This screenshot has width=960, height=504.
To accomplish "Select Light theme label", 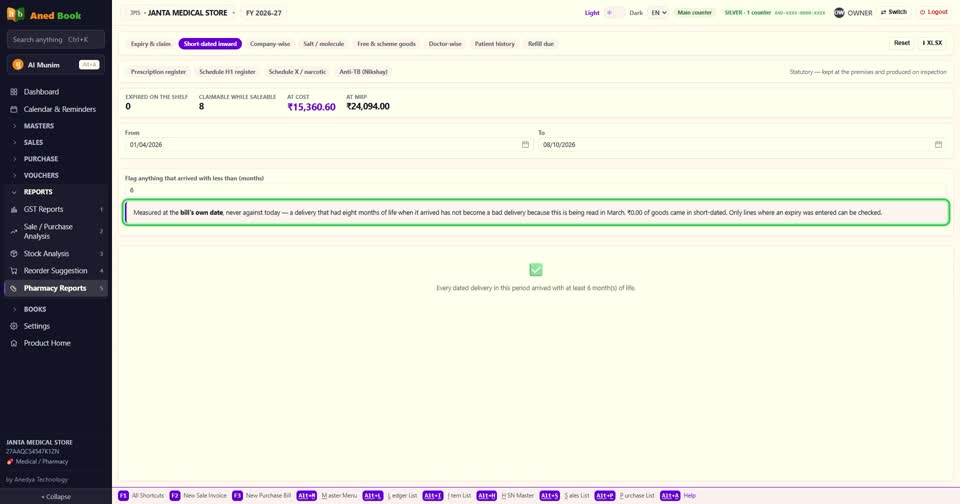I will 592,13.
